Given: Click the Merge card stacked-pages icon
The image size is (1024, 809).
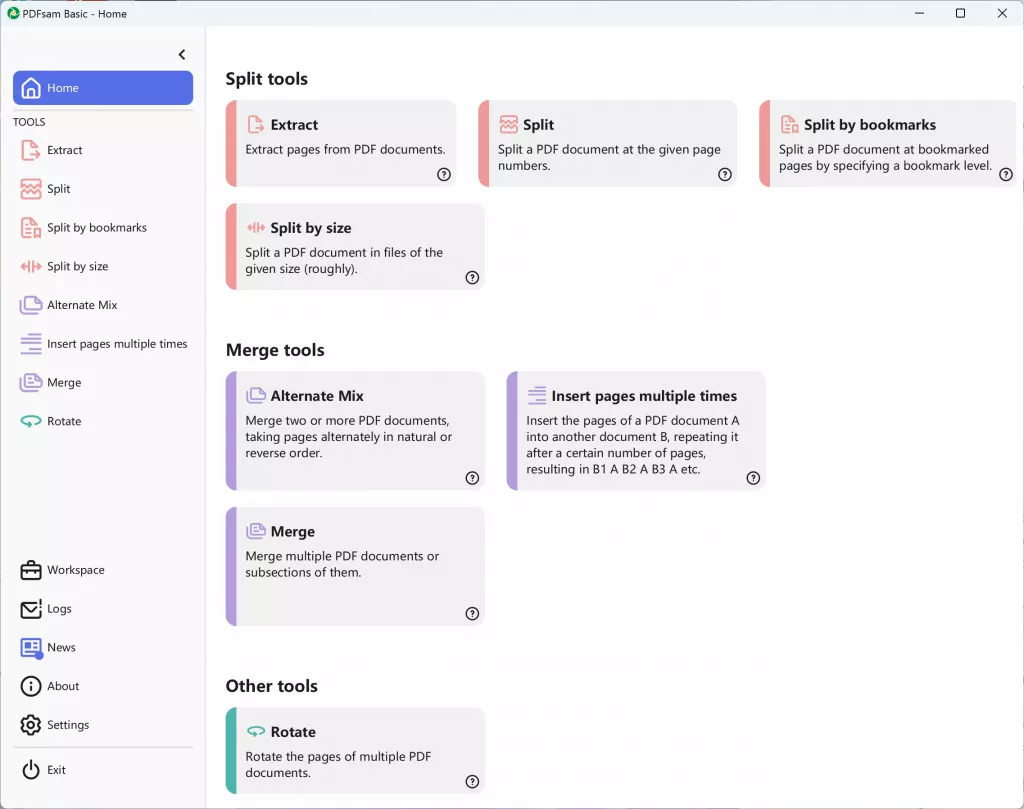Looking at the screenshot, I should (255, 531).
